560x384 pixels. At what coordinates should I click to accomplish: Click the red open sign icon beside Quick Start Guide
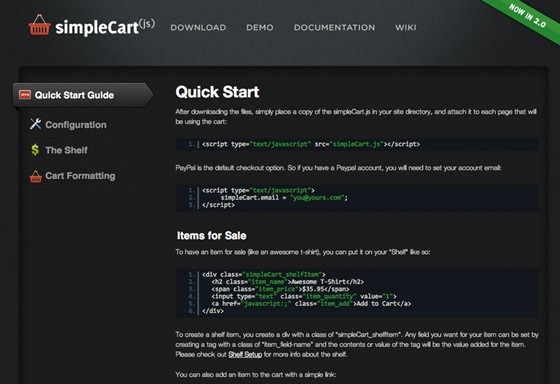[x=25, y=95]
